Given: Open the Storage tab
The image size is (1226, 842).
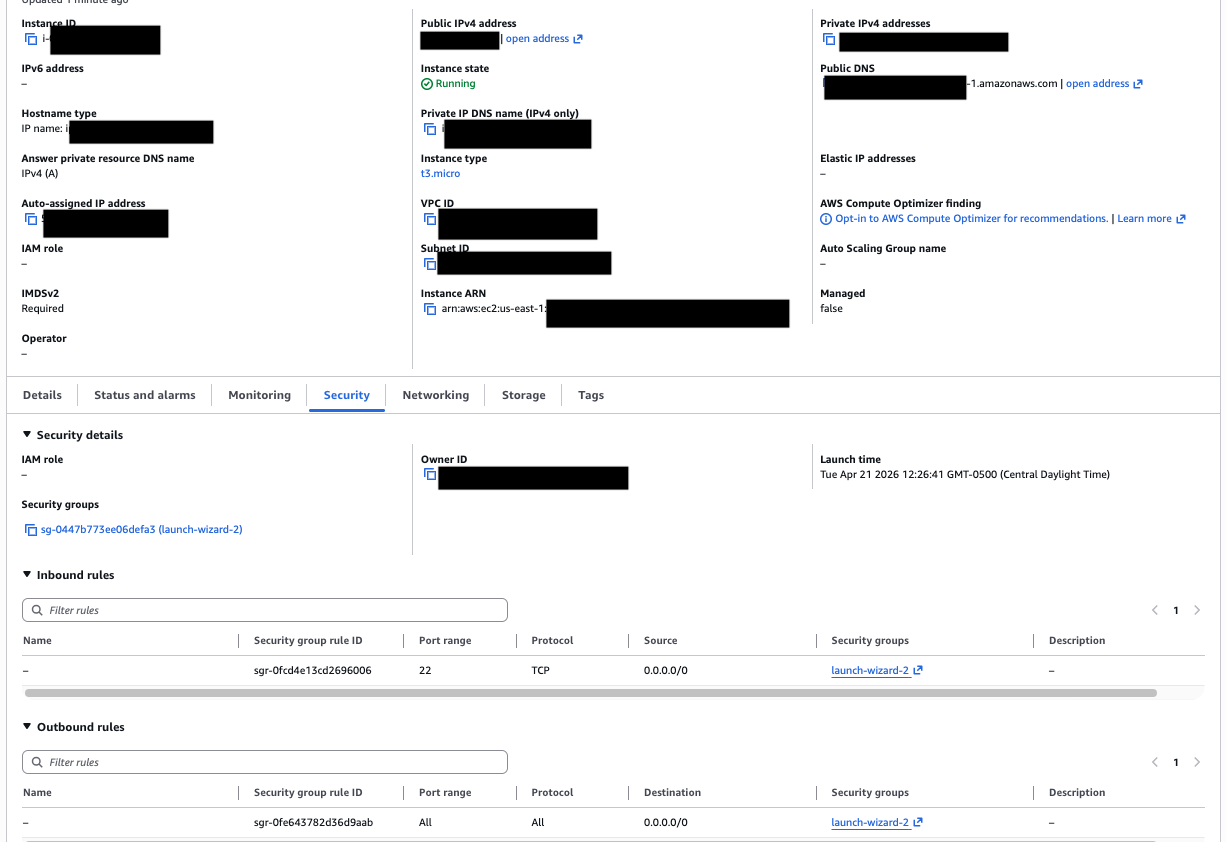Looking at the screenshot, I should (524, 395).
